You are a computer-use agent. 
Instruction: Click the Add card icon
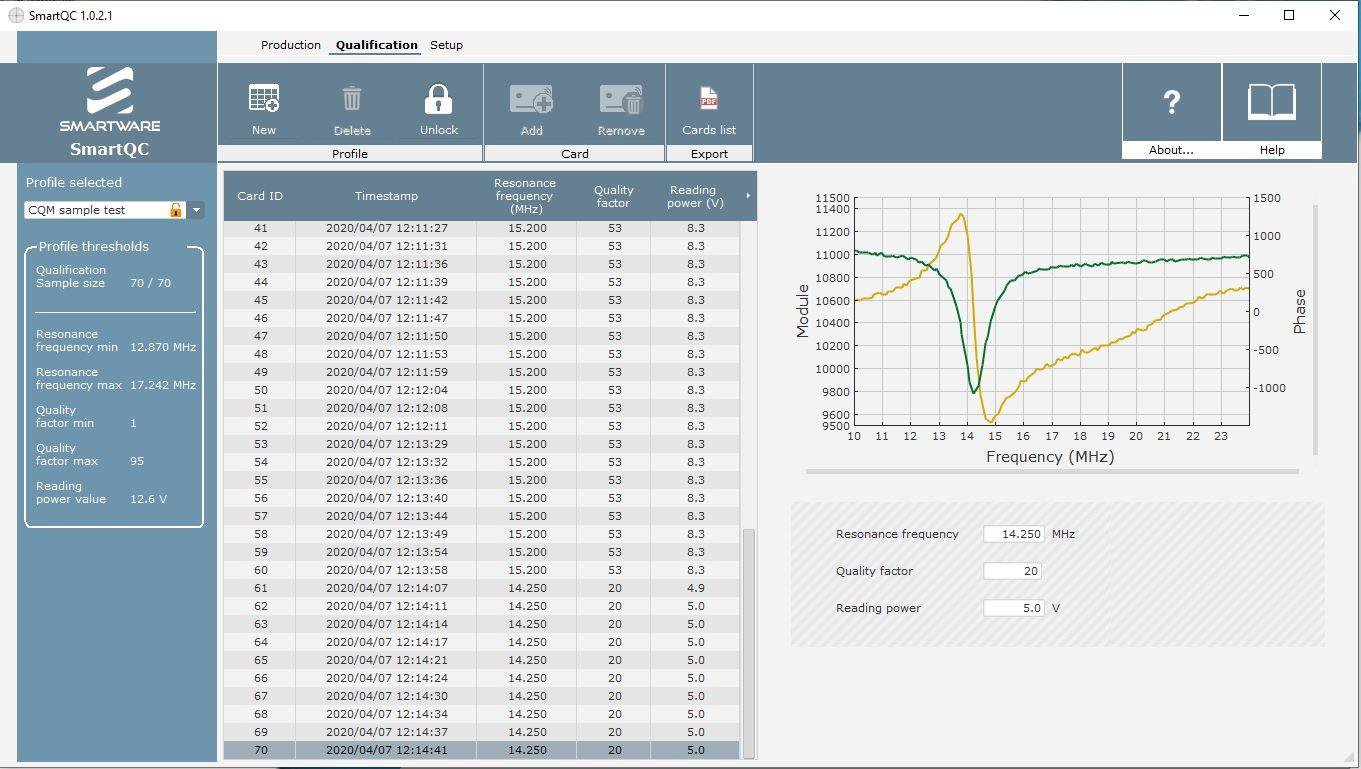[531, 100]
